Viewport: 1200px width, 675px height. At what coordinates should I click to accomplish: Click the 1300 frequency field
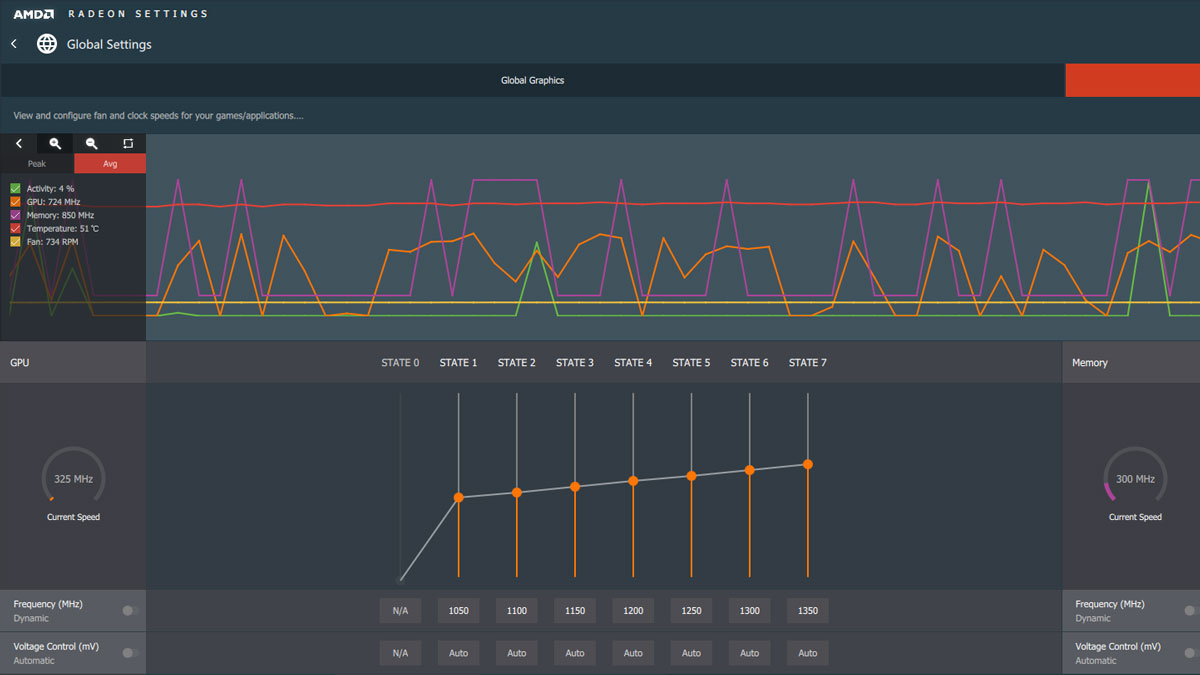point(750,611)
